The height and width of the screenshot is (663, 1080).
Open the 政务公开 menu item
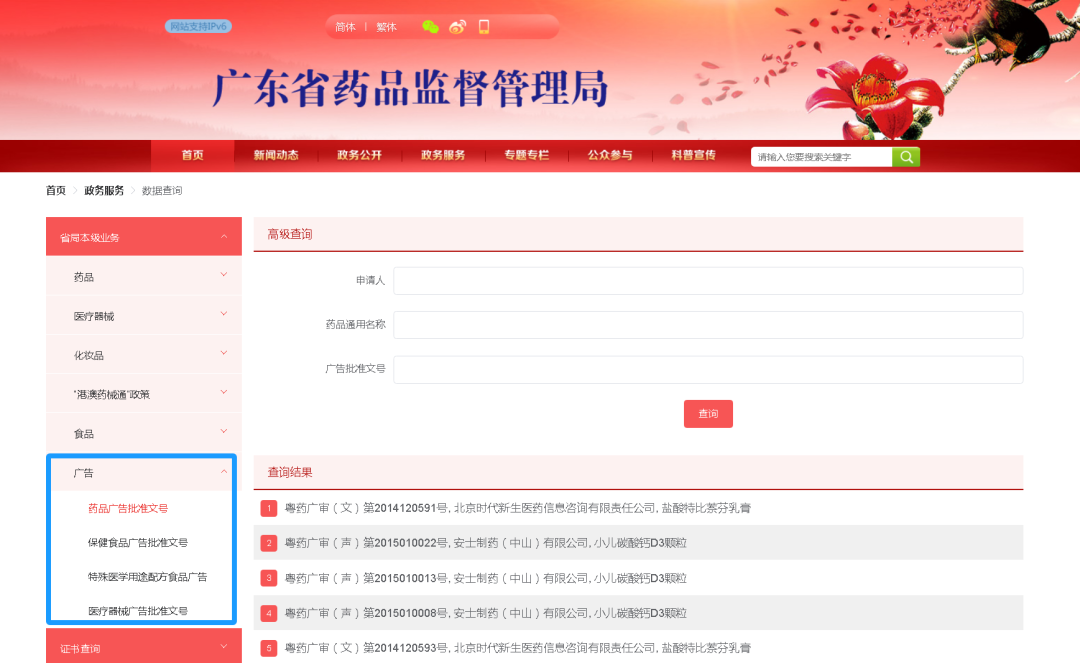coord(359,156)
